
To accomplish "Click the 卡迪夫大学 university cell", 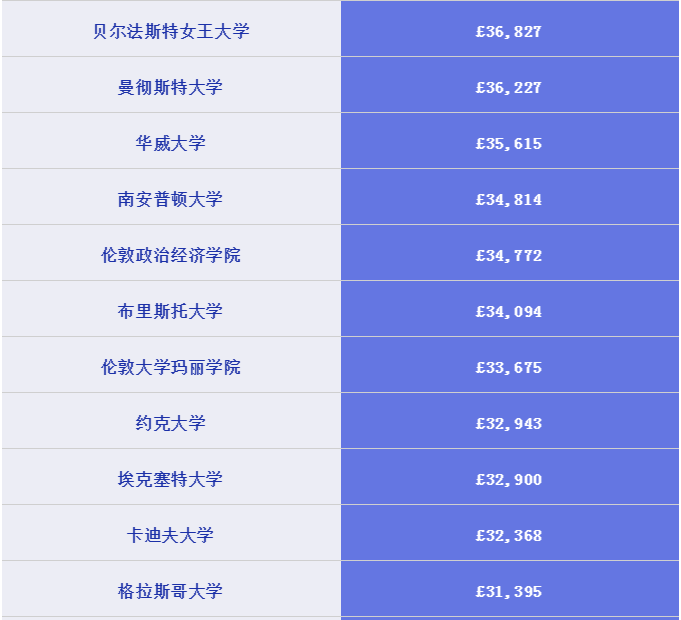I will pyautogui.click(x=171, y=535).
